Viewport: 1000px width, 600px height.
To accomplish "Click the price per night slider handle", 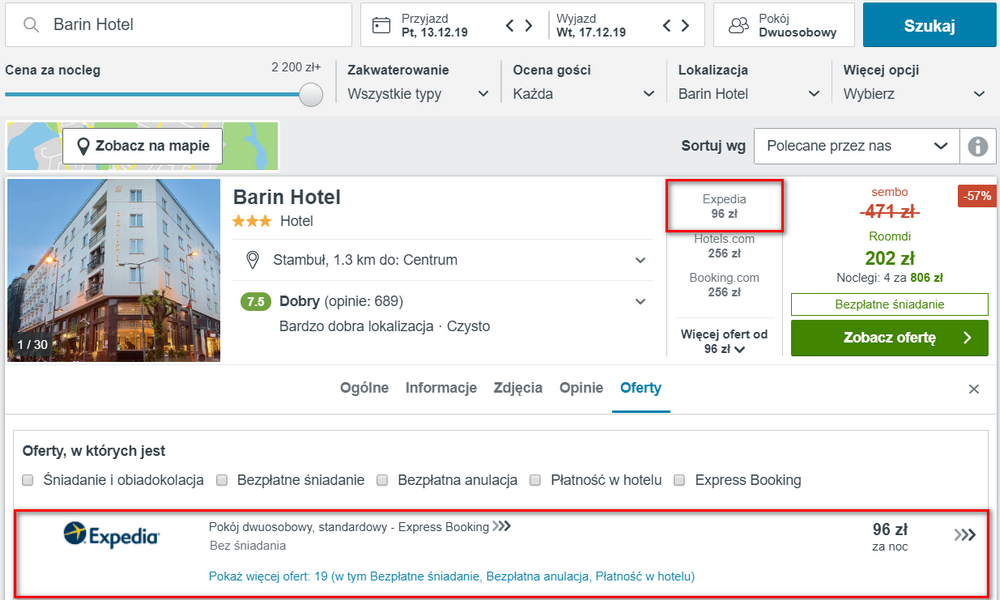I will point(311,94).
